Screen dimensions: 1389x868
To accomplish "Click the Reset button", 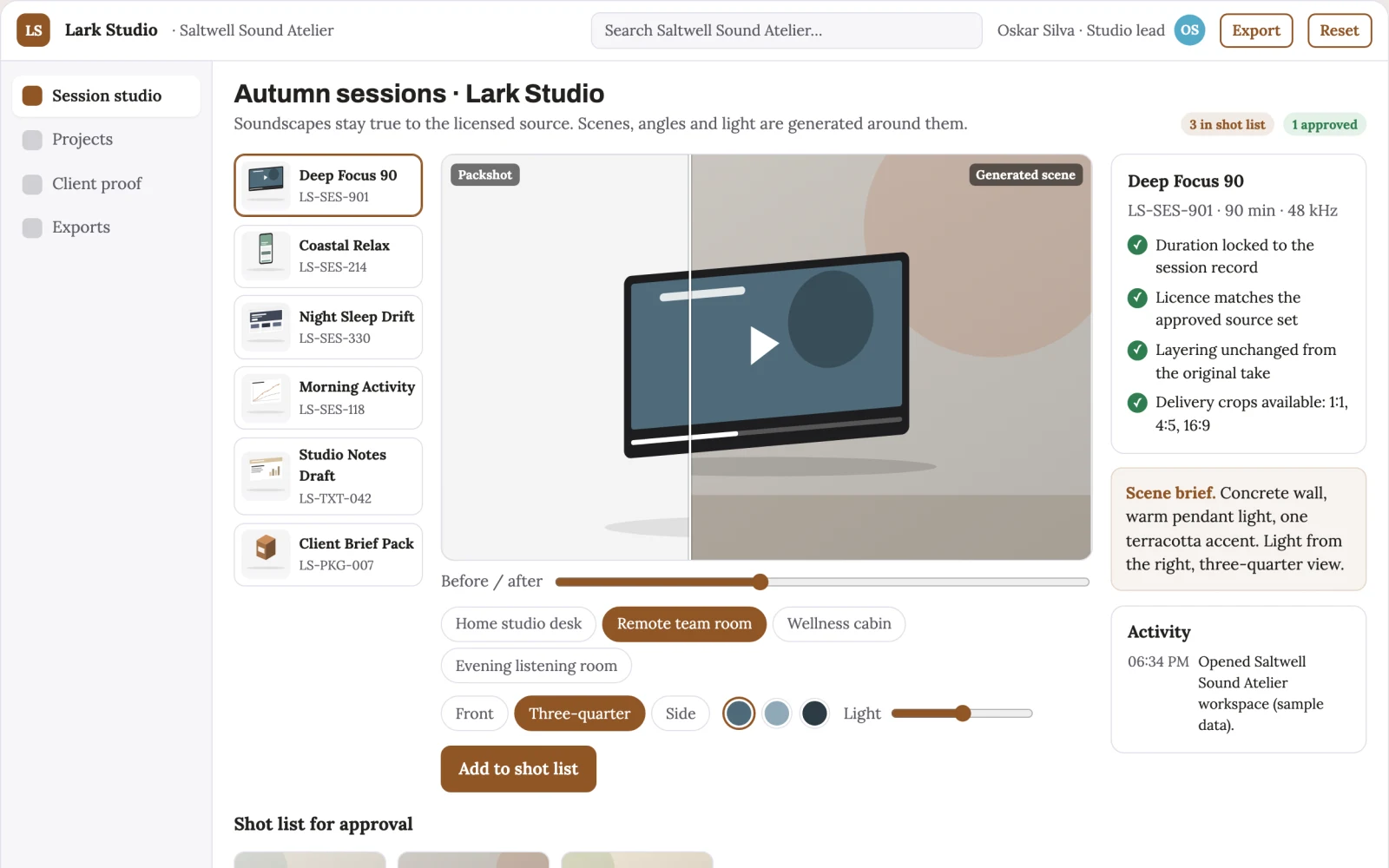I will click(x=1340, y=30).
